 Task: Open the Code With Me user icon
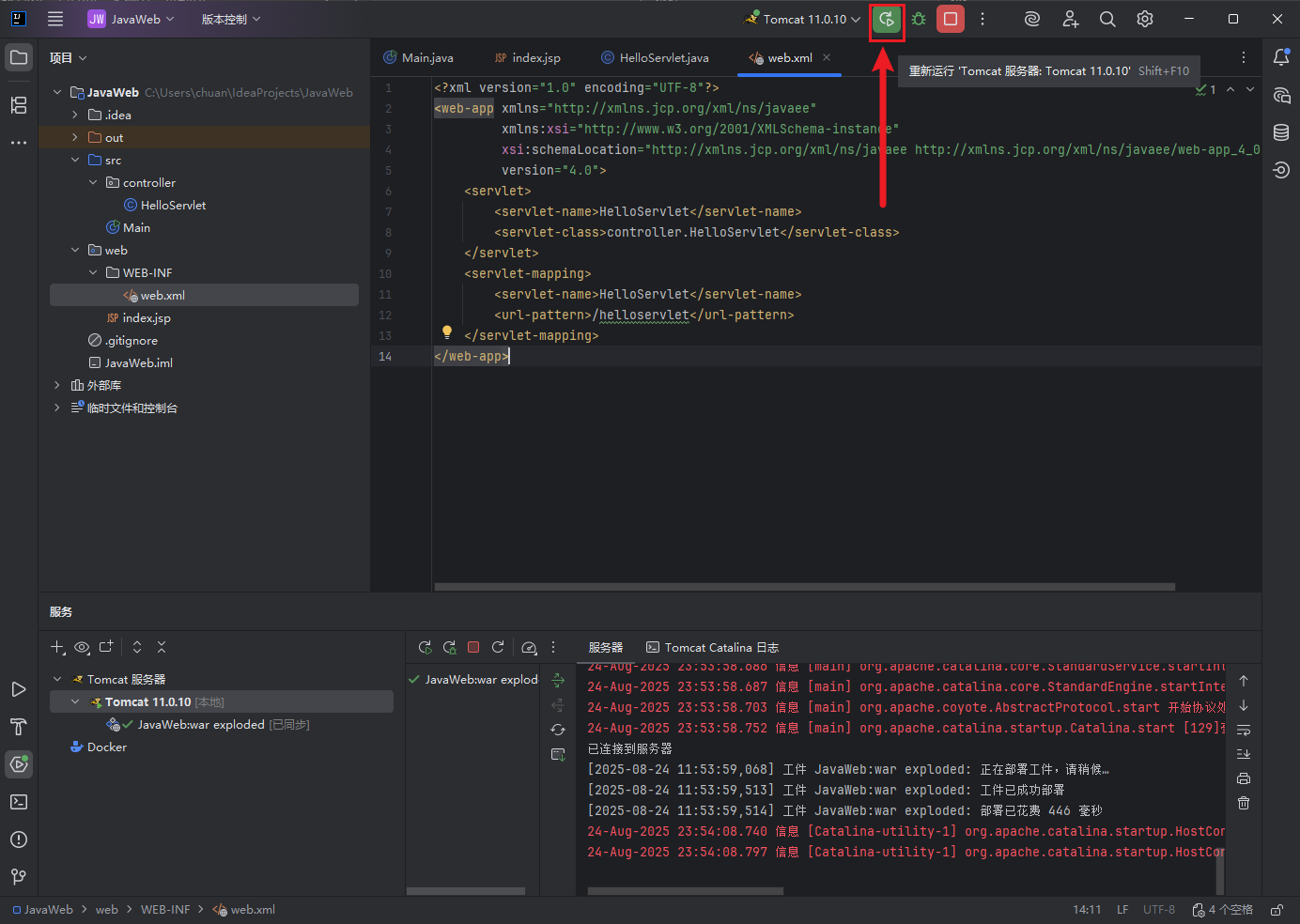coord(1071,19)
